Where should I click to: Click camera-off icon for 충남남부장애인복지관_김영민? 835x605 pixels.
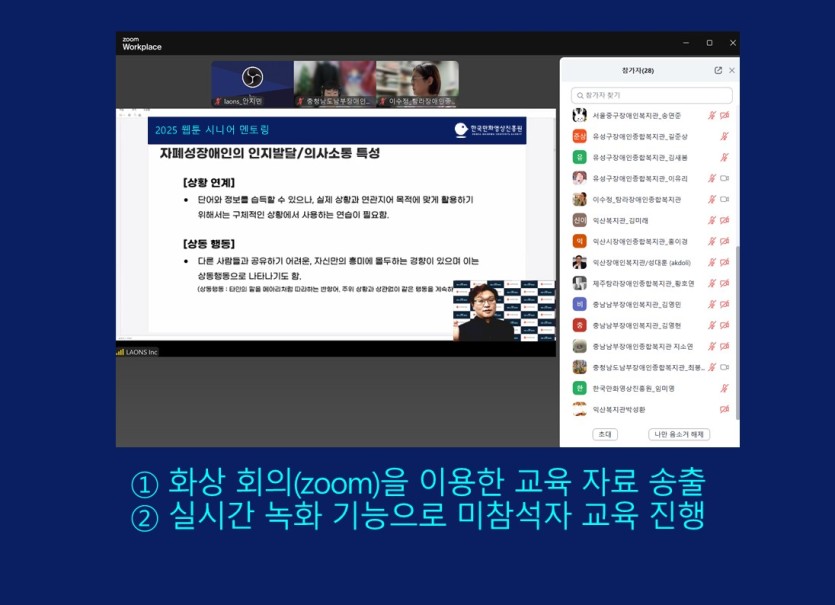click(725, 304)
